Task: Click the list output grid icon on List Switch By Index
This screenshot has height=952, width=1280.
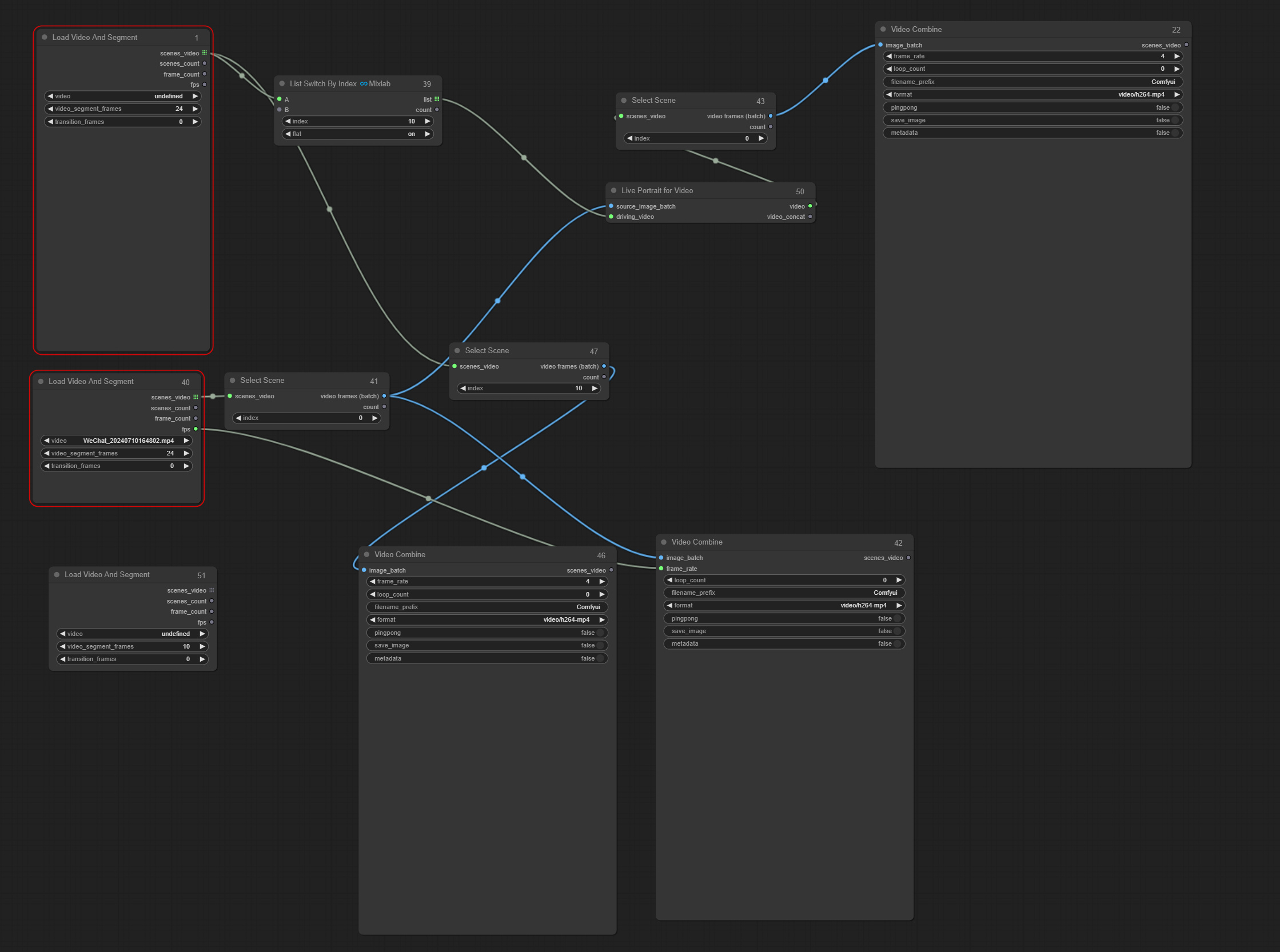Action: [436, 98]
